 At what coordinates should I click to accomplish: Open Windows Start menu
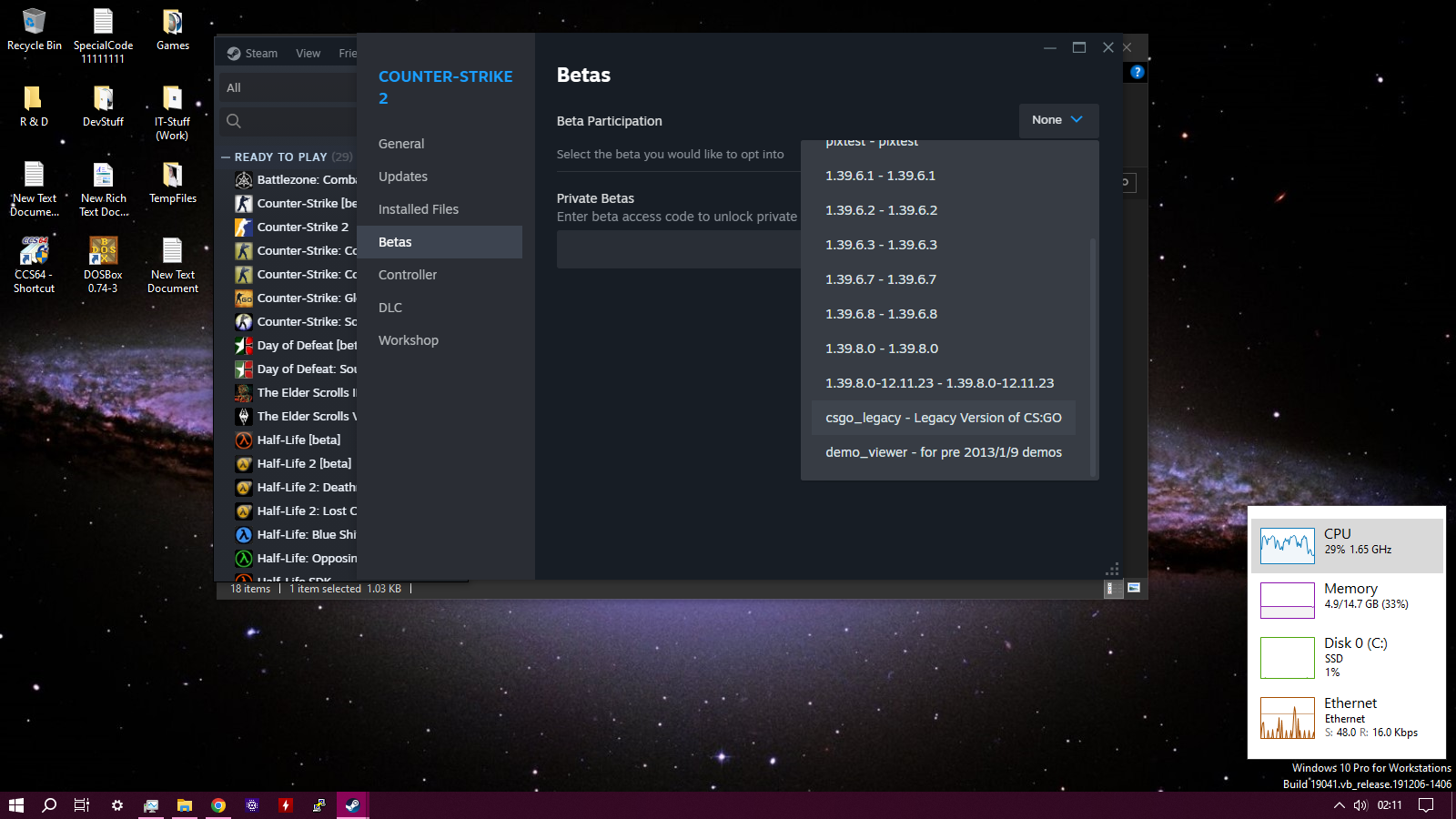pyautogui.click(x=16, y=805)
